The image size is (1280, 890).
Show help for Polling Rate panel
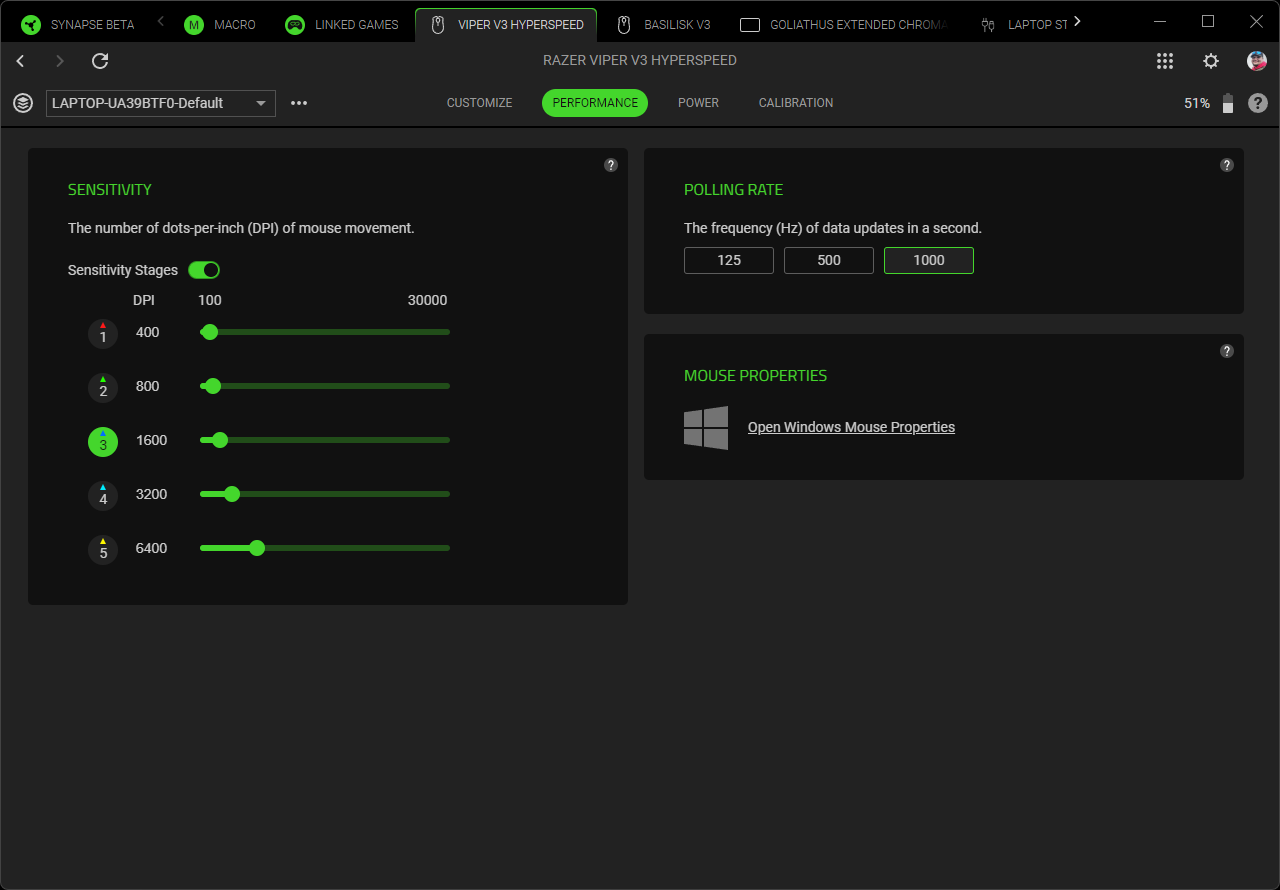[x=1227, y=165]
